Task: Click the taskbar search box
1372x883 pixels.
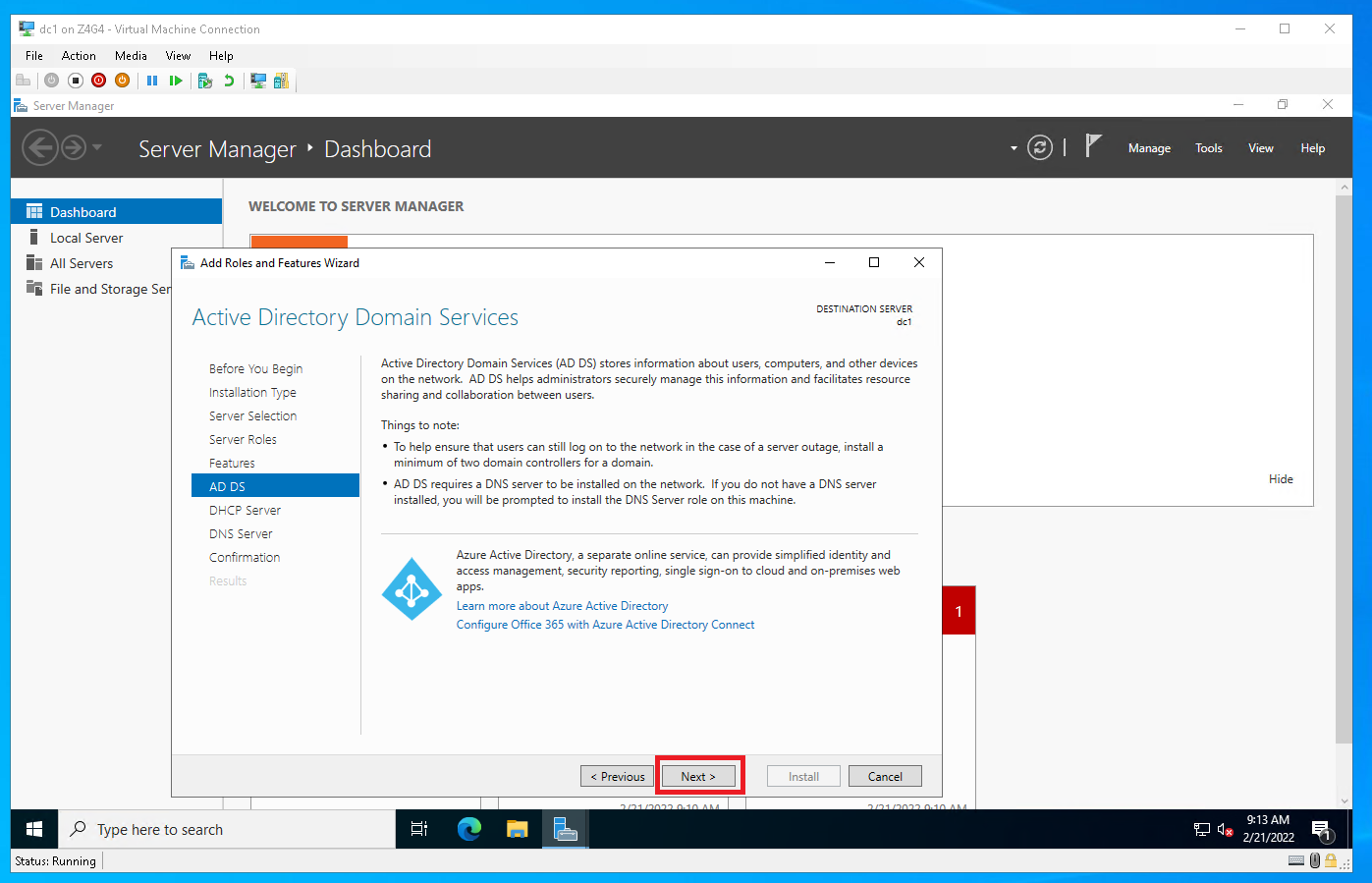Action: click(x=227, y=829)
